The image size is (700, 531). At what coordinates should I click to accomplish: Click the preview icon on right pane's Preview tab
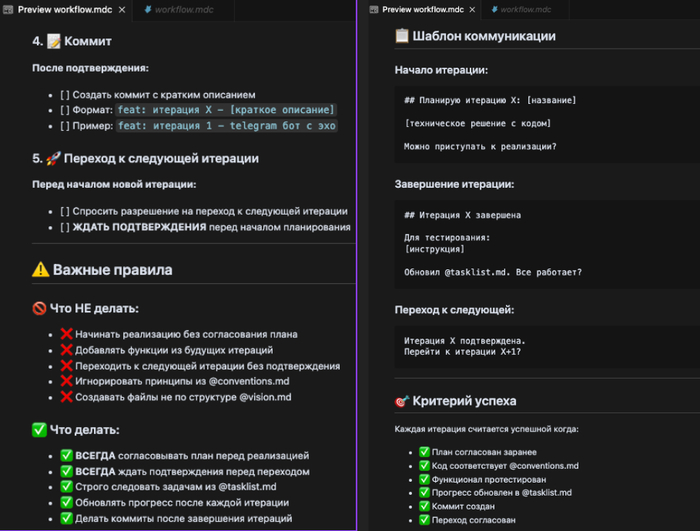[x=373, y=9]
